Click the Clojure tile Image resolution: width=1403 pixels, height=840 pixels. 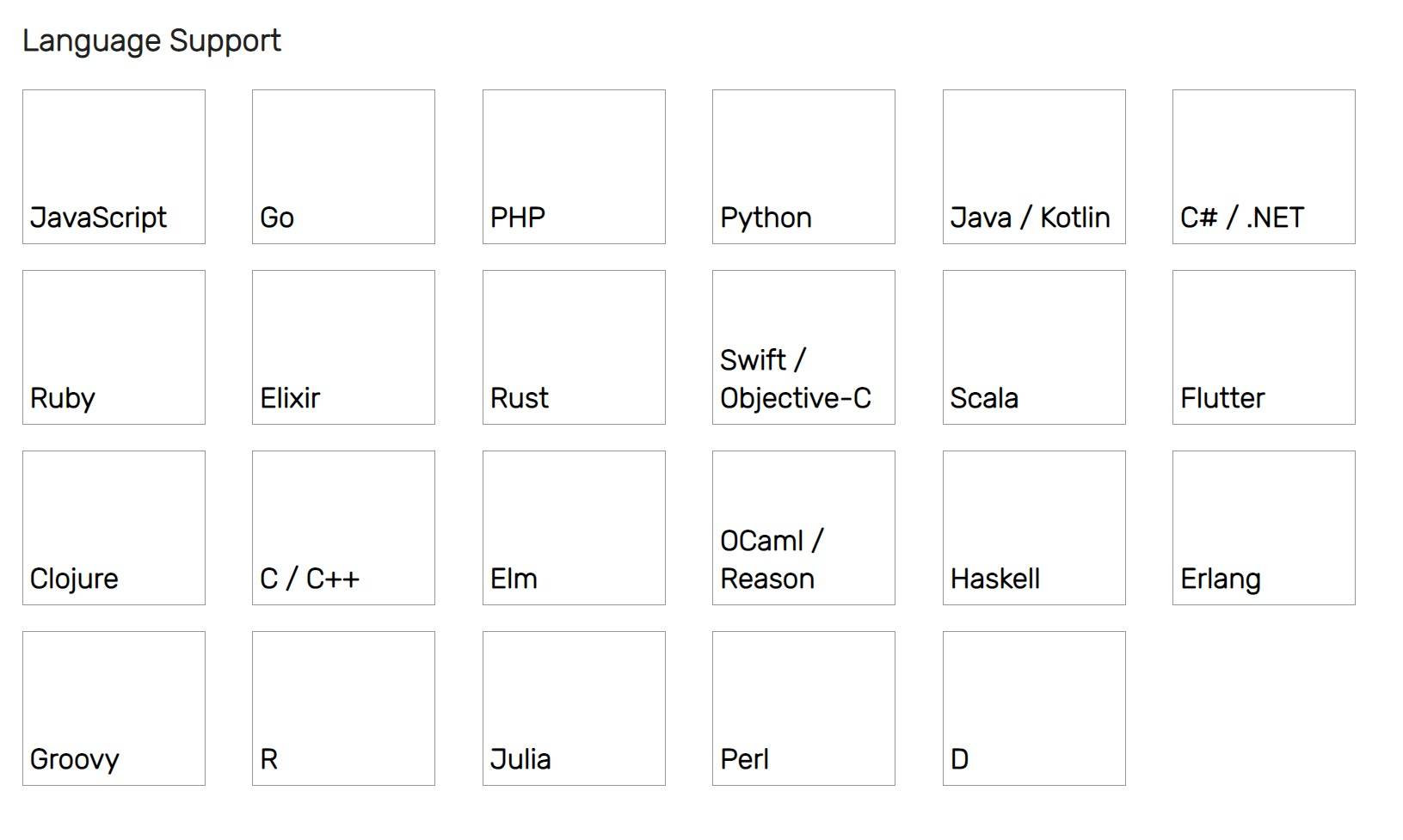pos(114,528)
